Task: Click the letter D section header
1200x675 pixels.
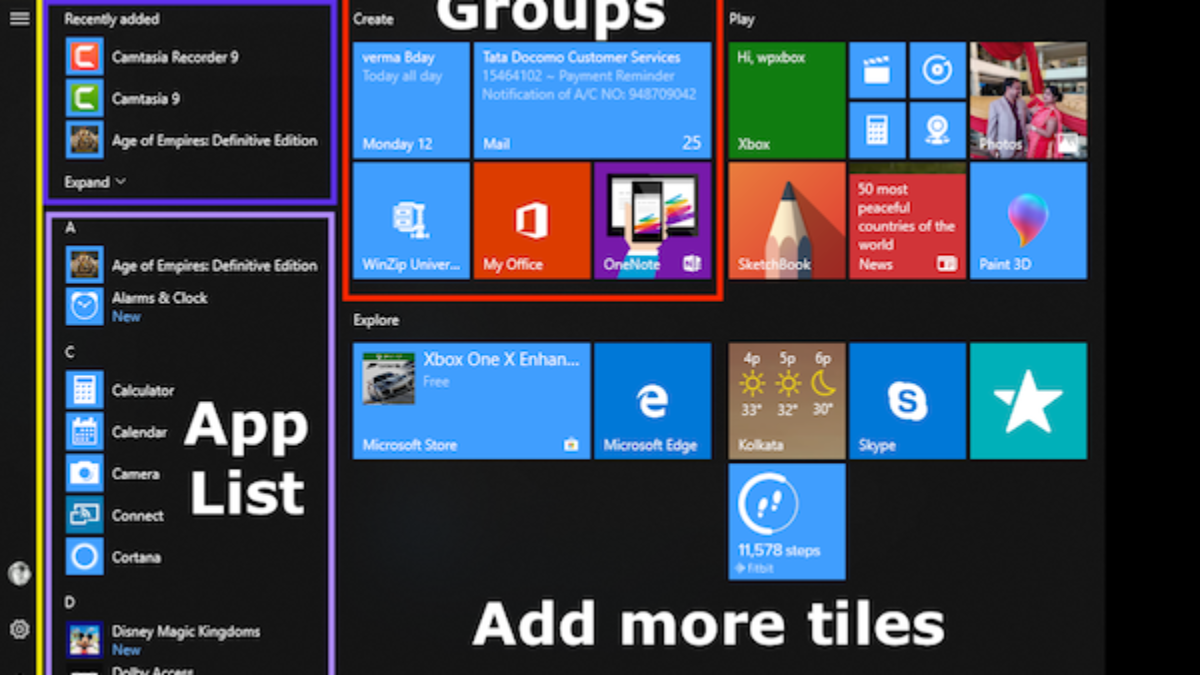Action: coord(70,602)
